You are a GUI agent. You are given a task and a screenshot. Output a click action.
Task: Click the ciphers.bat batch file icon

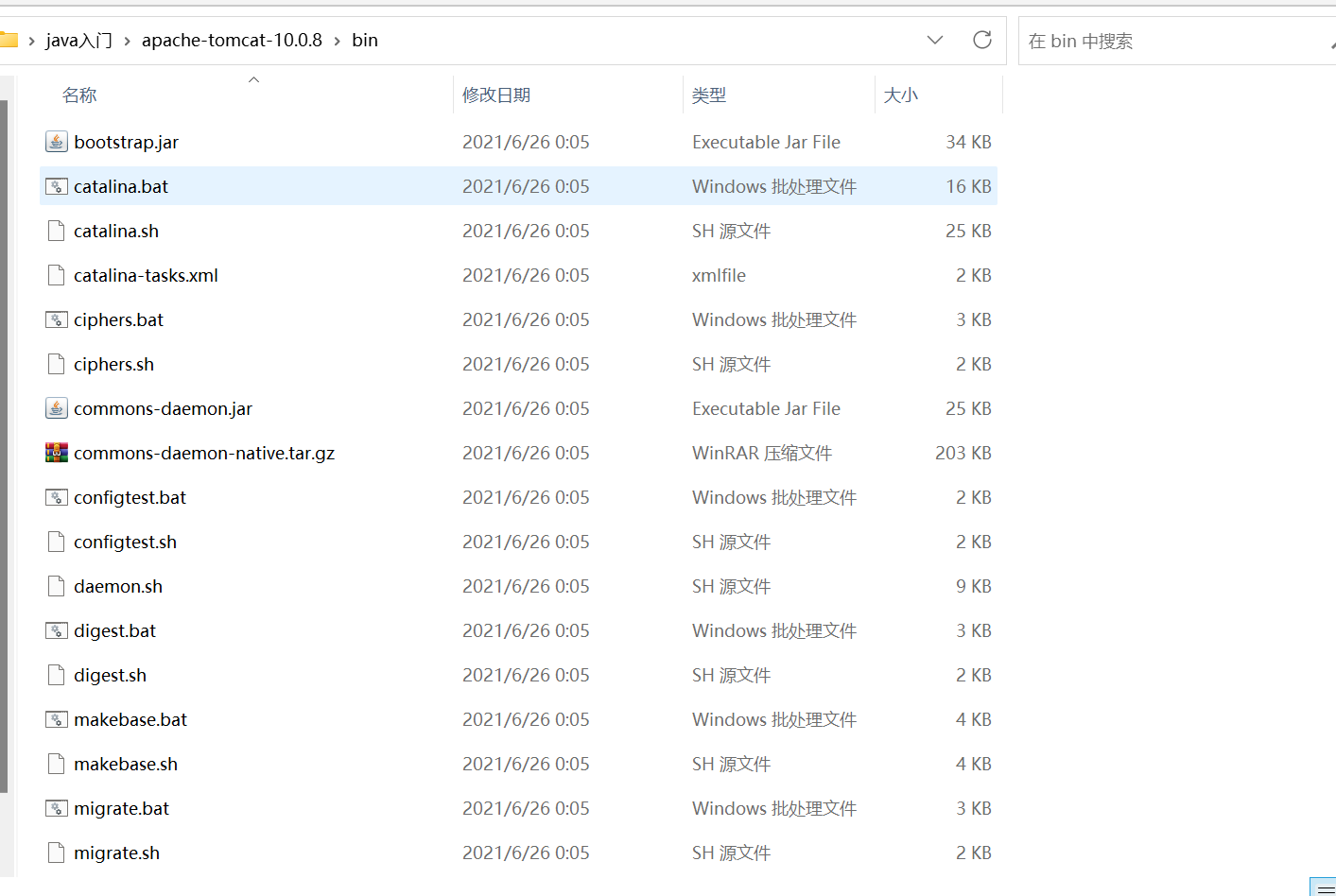point(57,319)
